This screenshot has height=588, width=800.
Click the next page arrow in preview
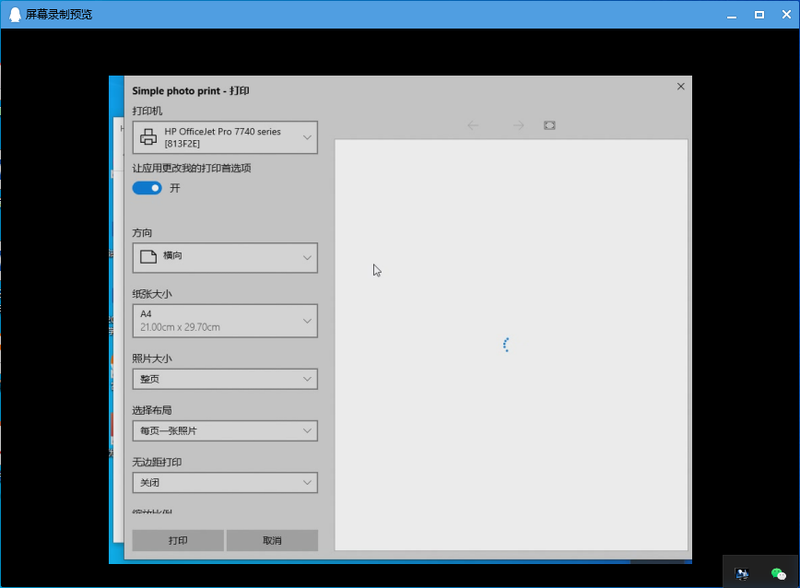518,125
